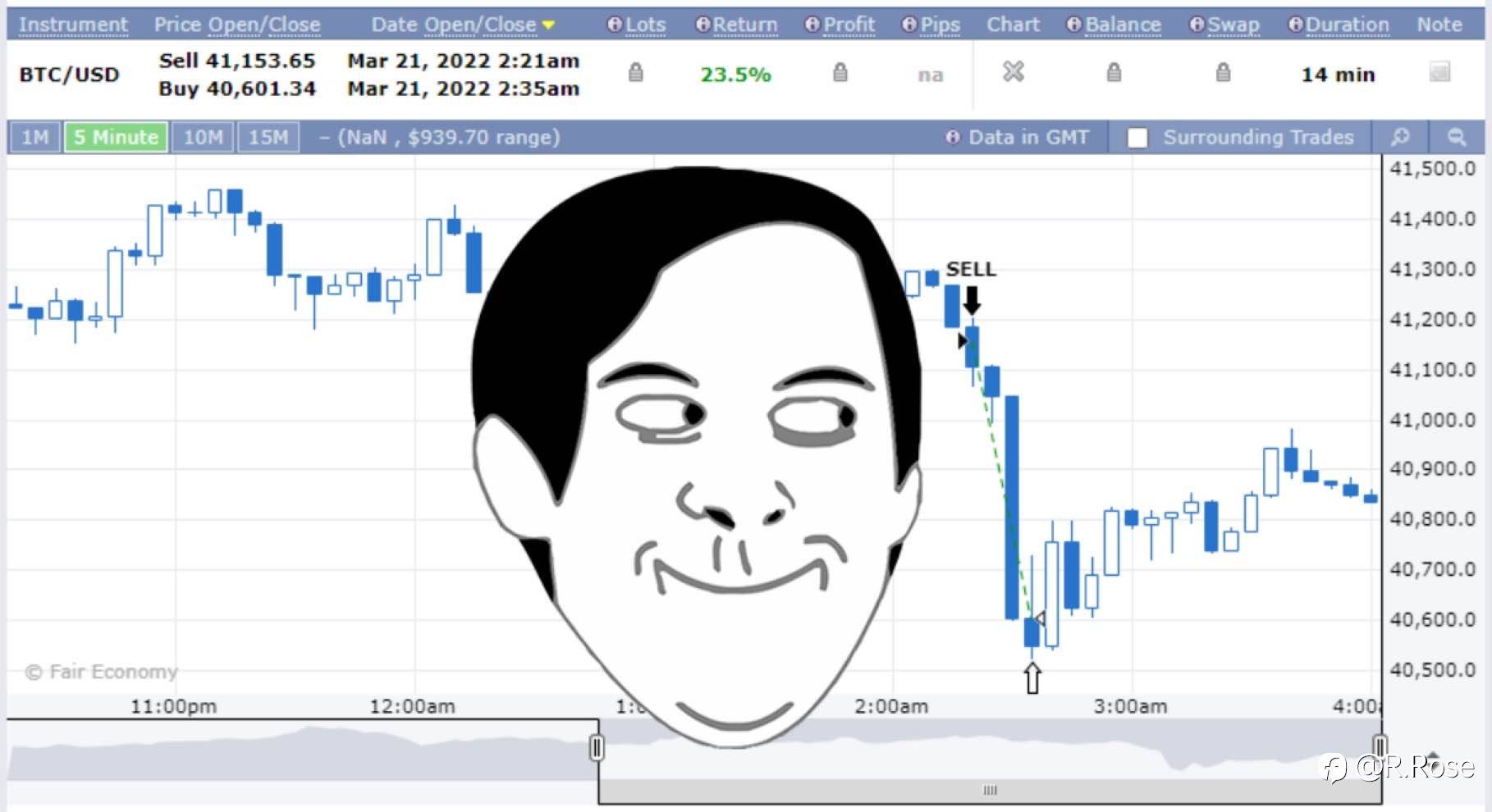Click the Balance column header
The image size is (1492, 812).
[1123, 25]
